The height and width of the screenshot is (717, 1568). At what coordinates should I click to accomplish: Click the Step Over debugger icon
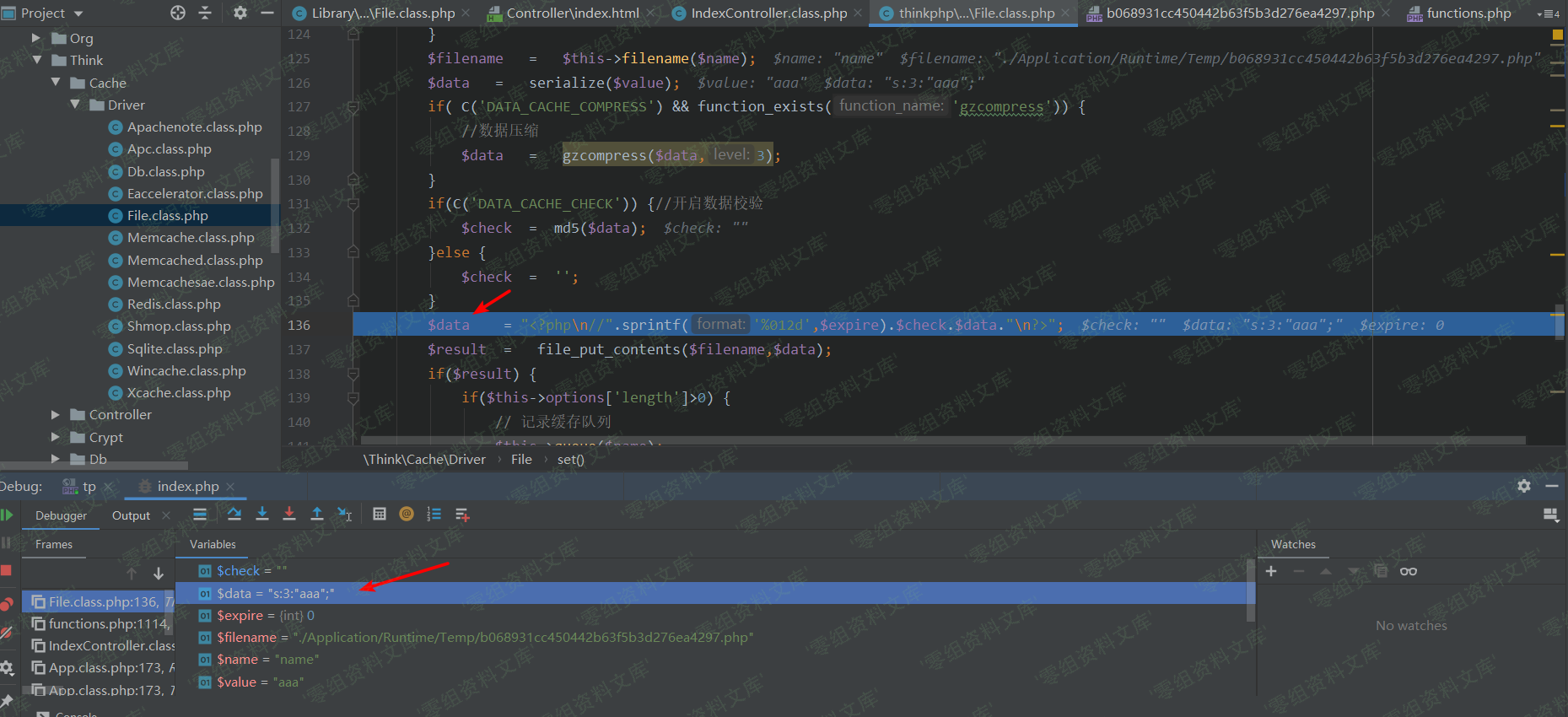[x=234, y=514]
